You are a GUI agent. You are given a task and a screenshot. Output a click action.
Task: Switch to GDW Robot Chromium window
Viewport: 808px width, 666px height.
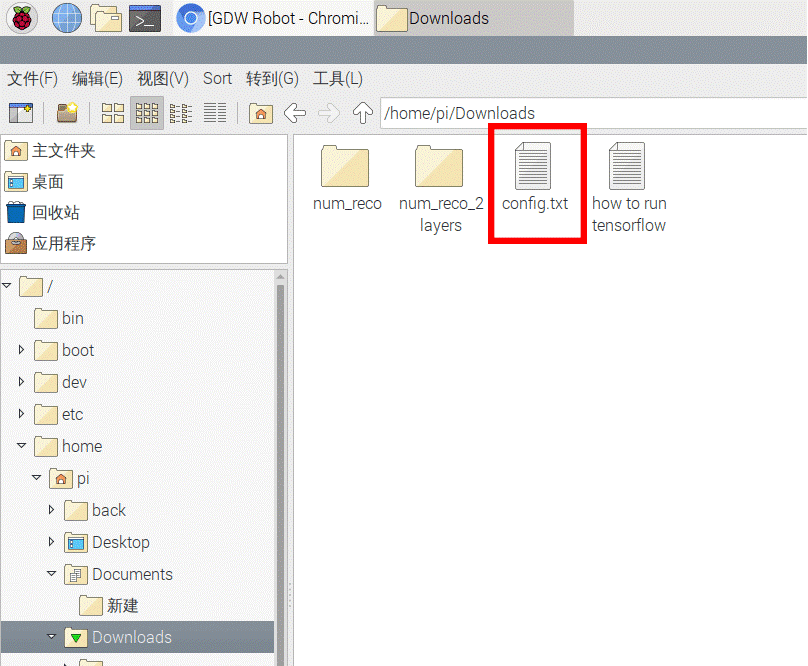tap(273, 18)
